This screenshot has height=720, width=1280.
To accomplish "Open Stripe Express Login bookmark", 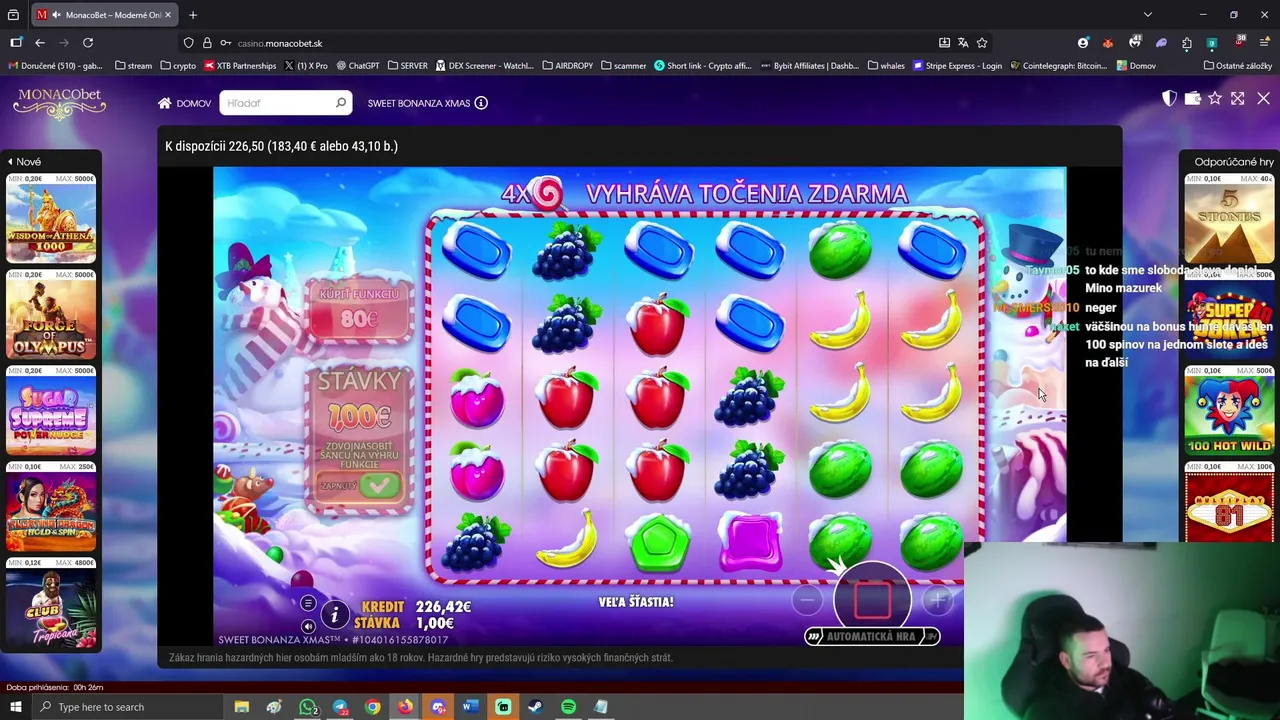I will tap(956, 66).
